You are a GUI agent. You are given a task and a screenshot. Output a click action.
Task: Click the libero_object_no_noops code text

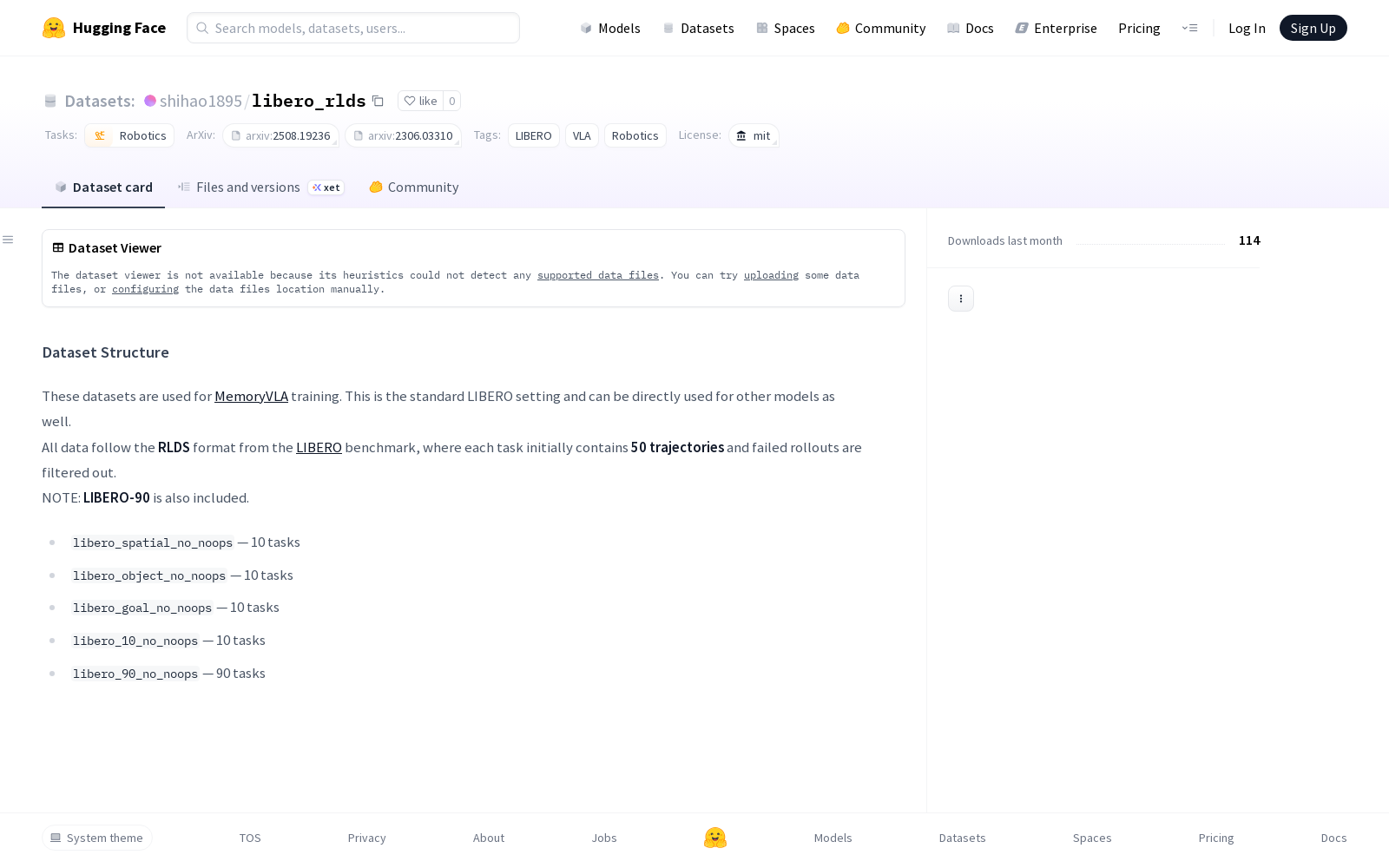pos(149,576)
